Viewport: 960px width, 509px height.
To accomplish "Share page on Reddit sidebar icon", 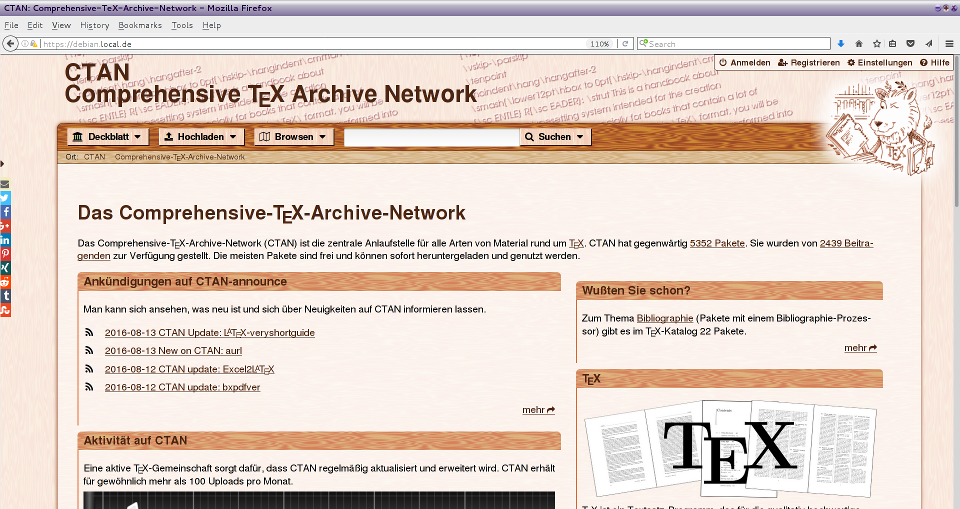I will [5, 282].
